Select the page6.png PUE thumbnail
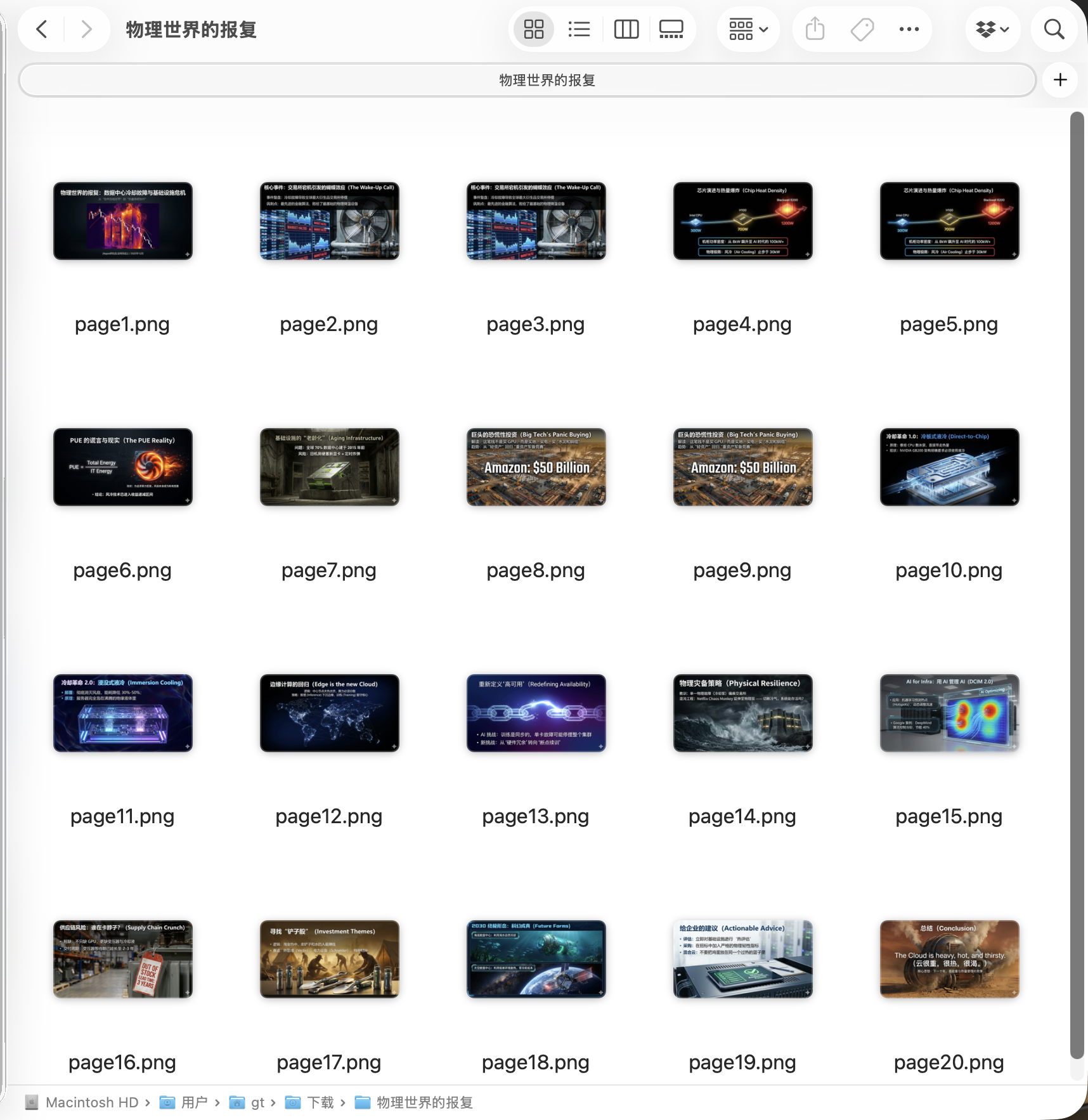 click(x=123, y=467)
